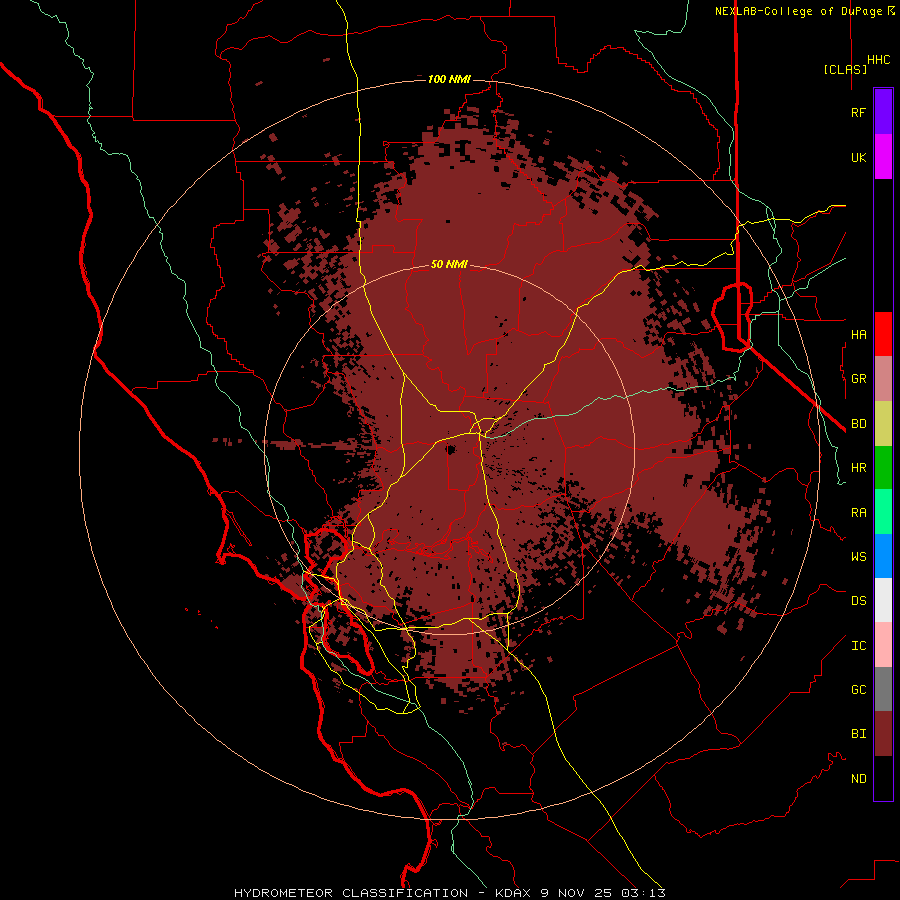This screenshot has width=900, height=900.
Task: Click the [CLAS] legend header
Action: click(845, 70)
